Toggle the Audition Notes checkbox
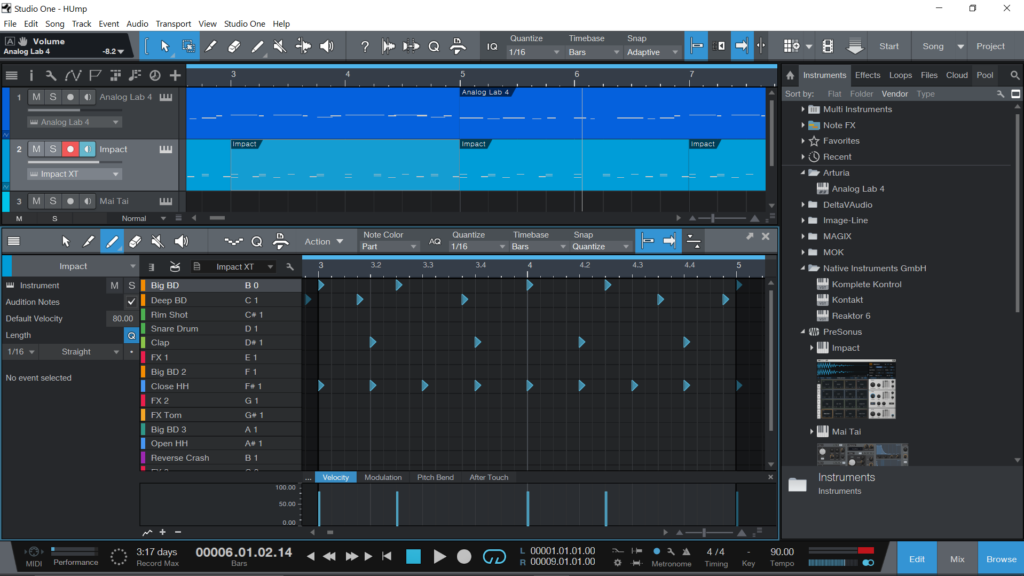Viewport: 1024px width, 576px height. coord(131,302)
